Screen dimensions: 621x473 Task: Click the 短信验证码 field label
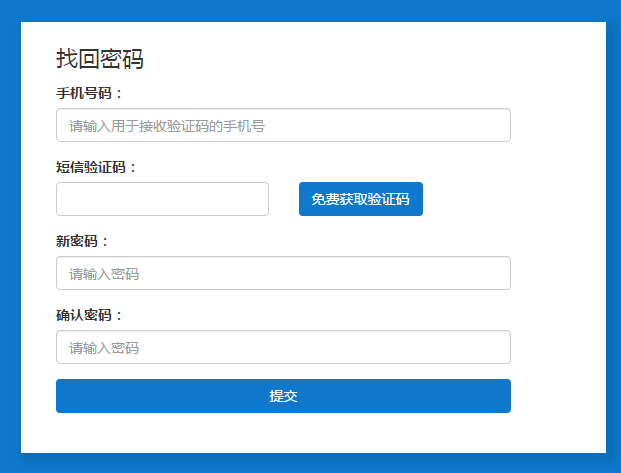96,167
